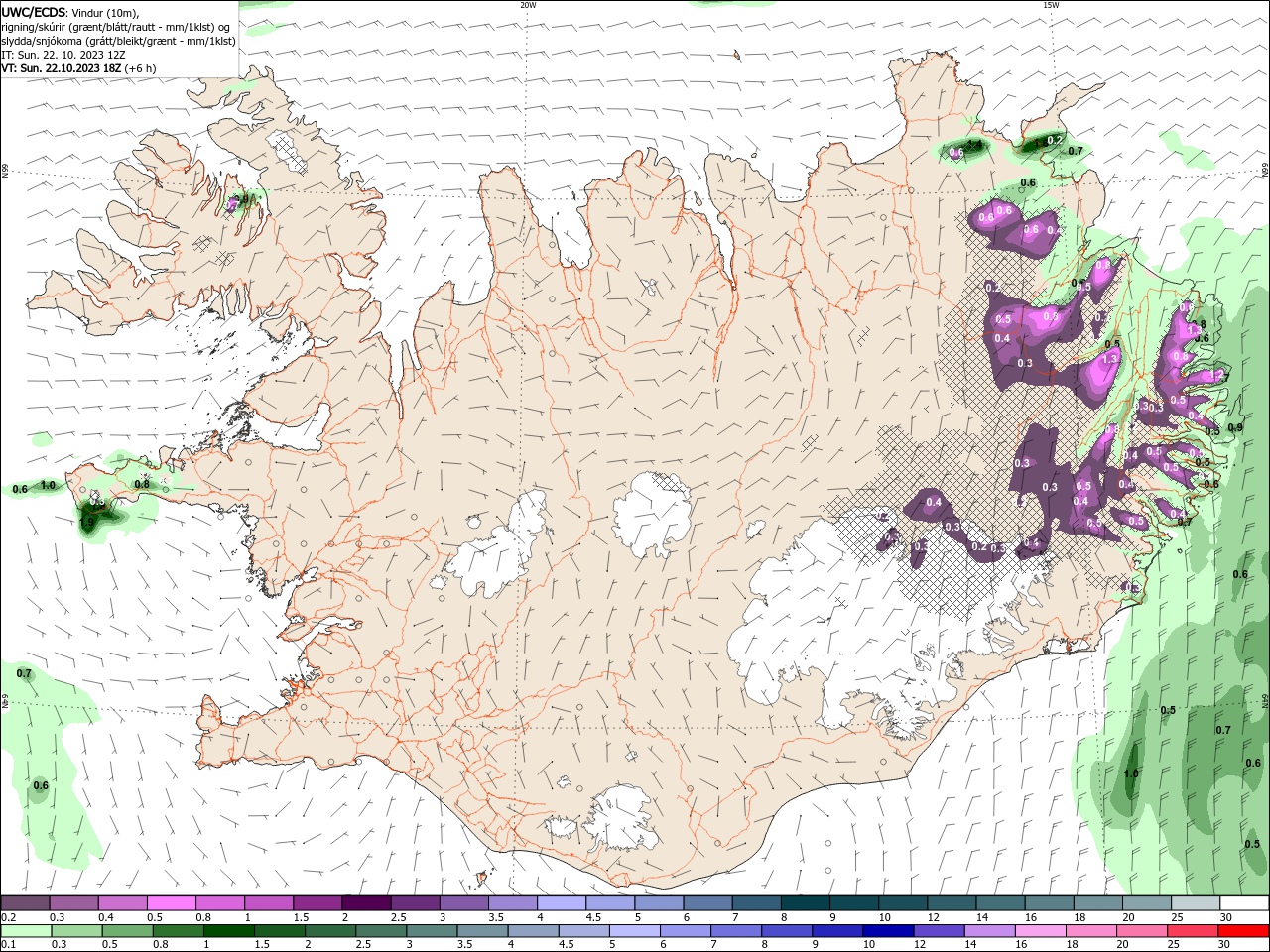Viewport: 1270px width, 952px height.
Task: Select the palest green rain swatch labeled 0.1
Action: pos(27,931)
